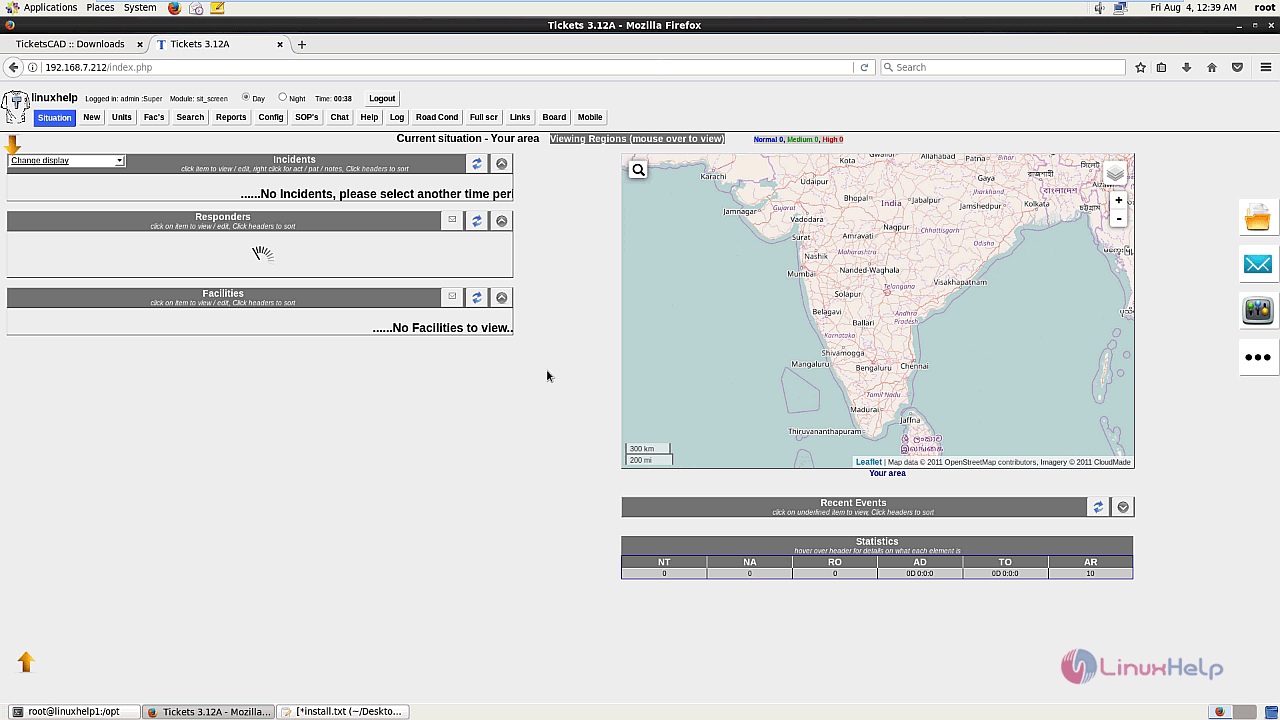This screenshot has height=720, width=1280.
Task: Open the New ticket button
Action: [91, 117]
